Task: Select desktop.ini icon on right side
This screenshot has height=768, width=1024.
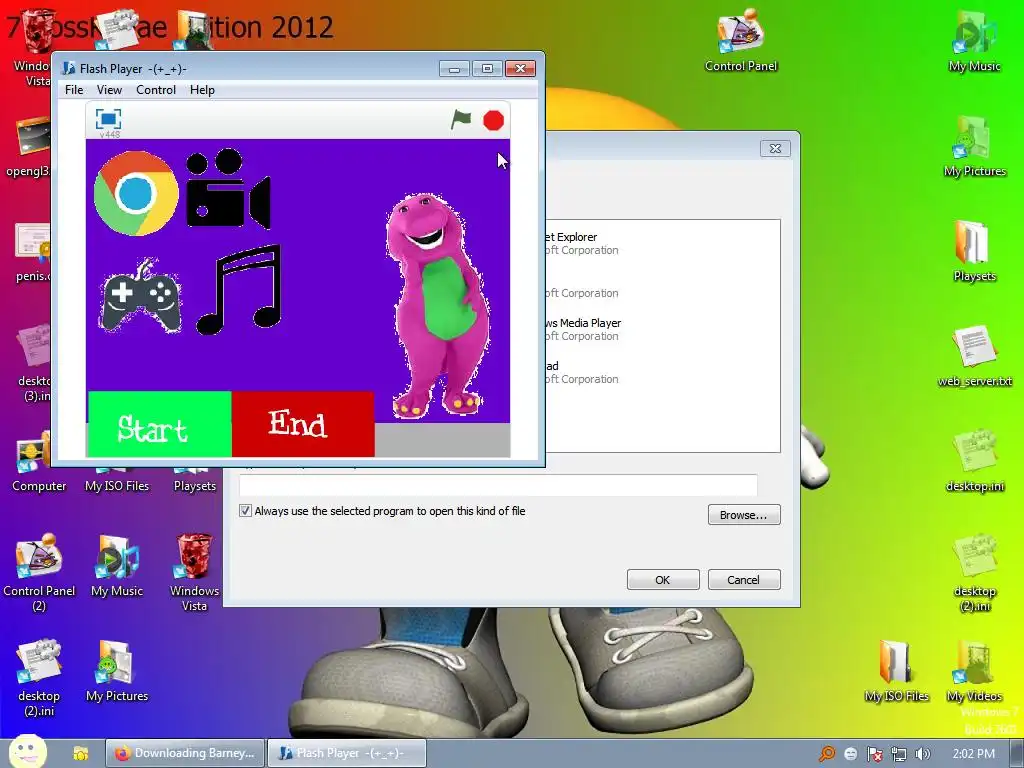Action: click(x=974, y=462)
